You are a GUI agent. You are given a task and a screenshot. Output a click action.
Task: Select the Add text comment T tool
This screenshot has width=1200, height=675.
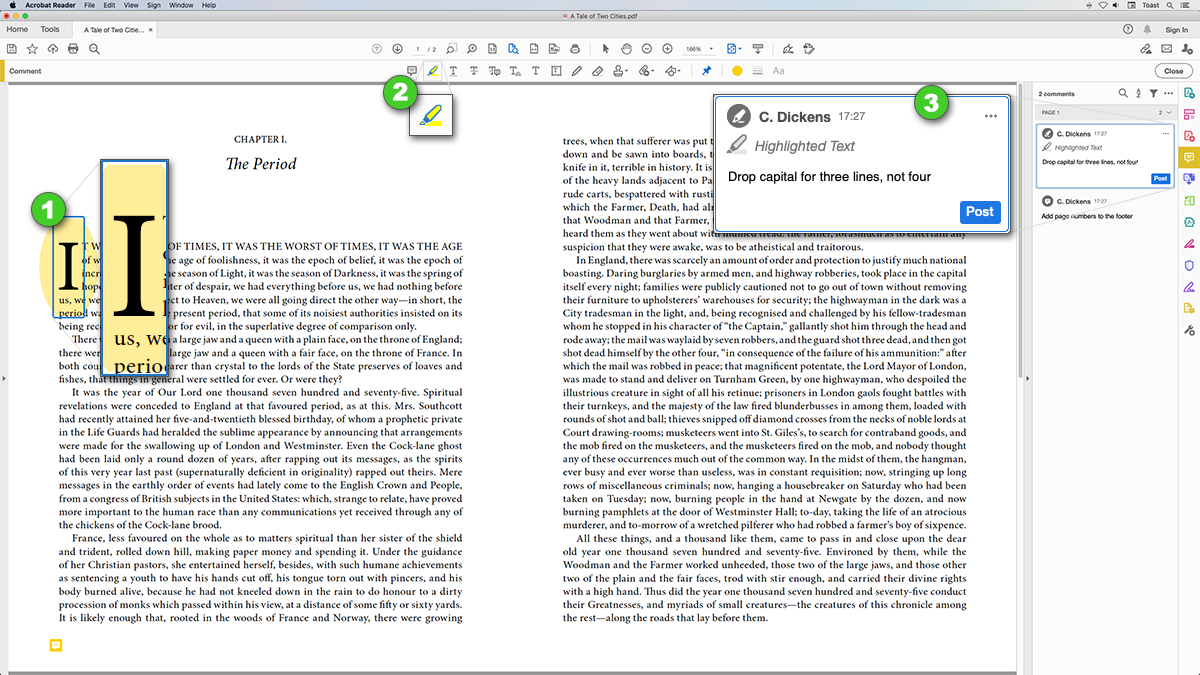(536, 71)
